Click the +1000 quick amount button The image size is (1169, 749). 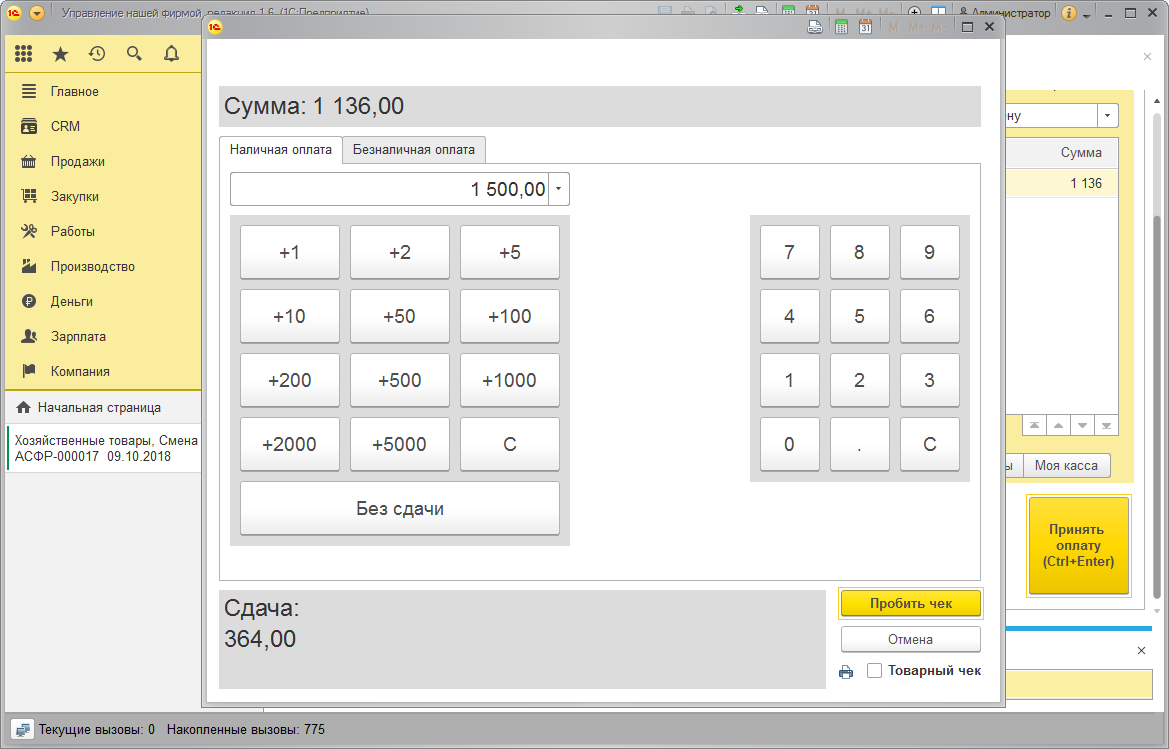click(x=510, y=380)
